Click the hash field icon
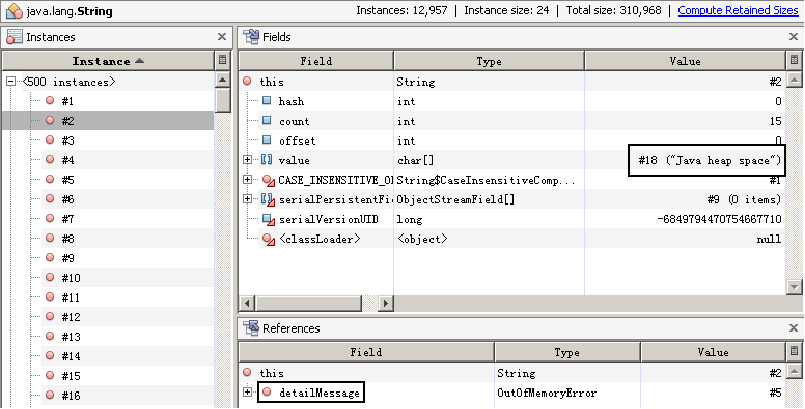 coord(267,102)
